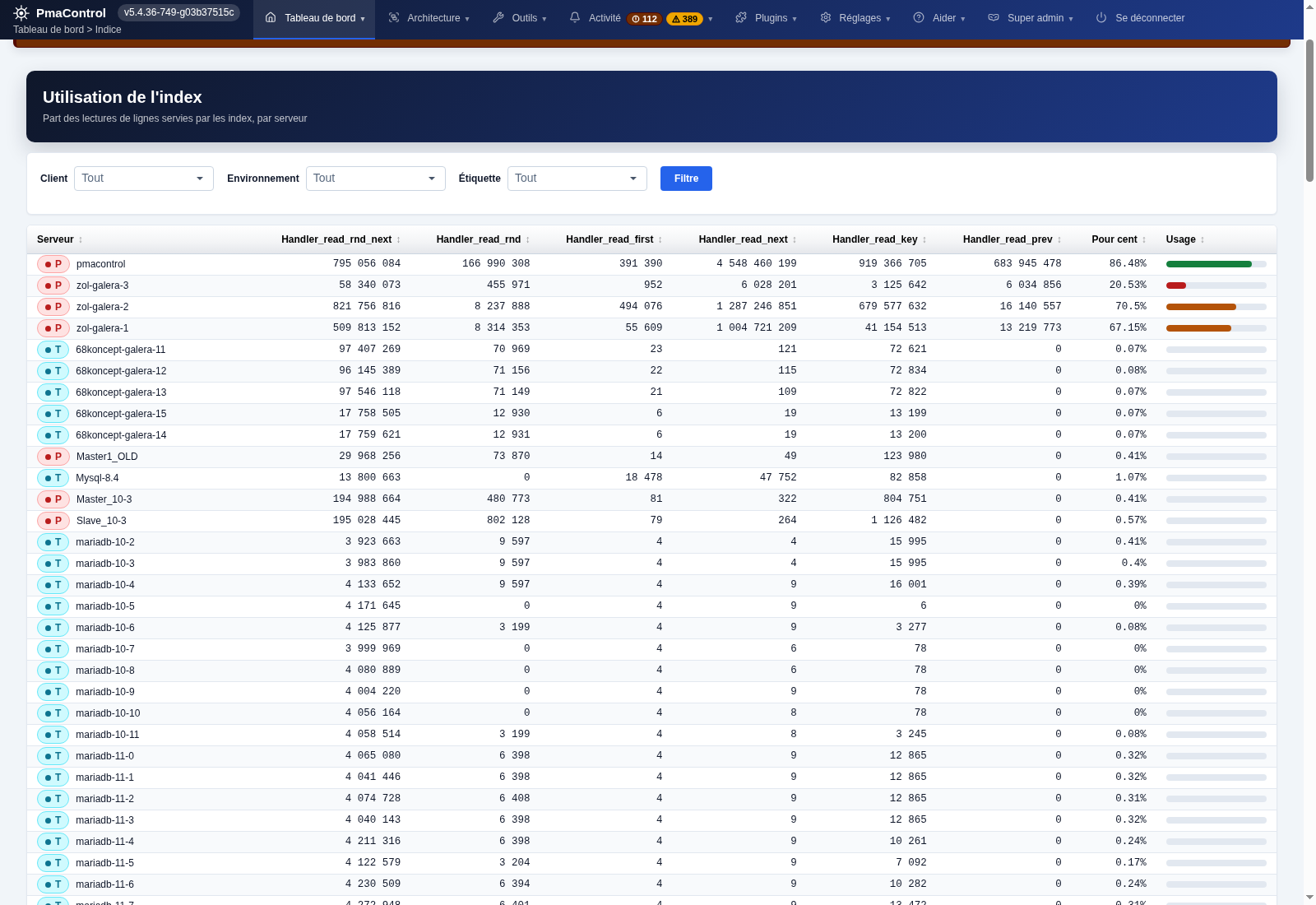The height and width of the screenshot is (905, 1316).
Task: Click the 86.48% value for pmacontrol
Action: (x=1128, y=263)
